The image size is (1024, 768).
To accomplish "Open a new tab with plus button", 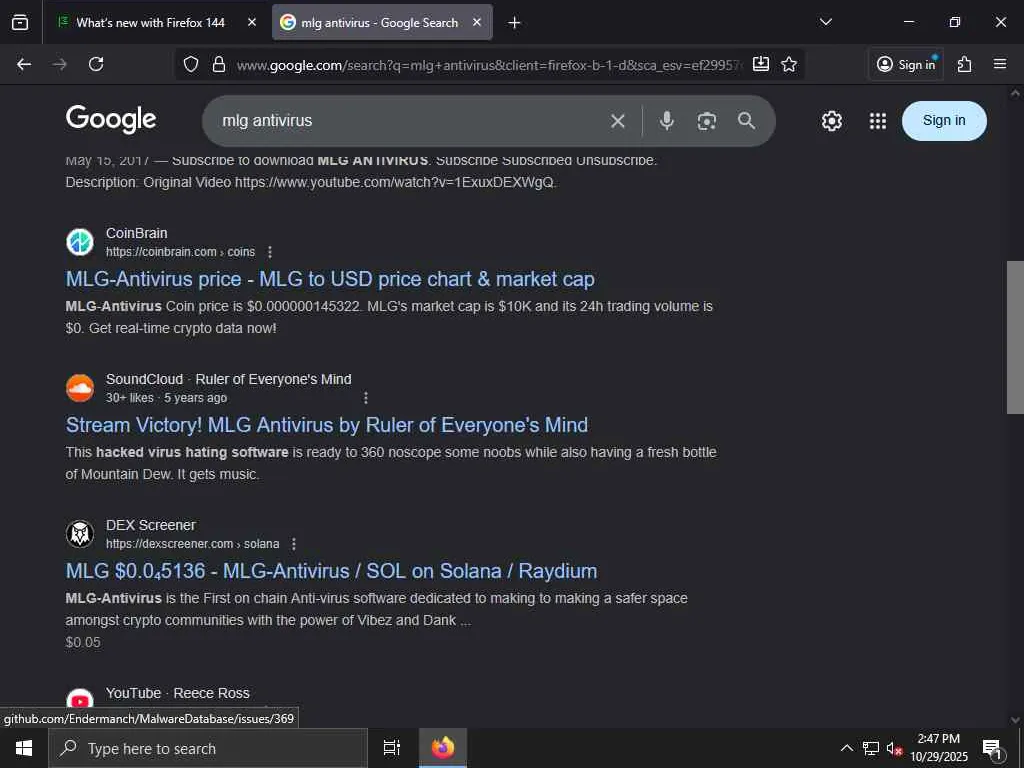I will point(514,23).
